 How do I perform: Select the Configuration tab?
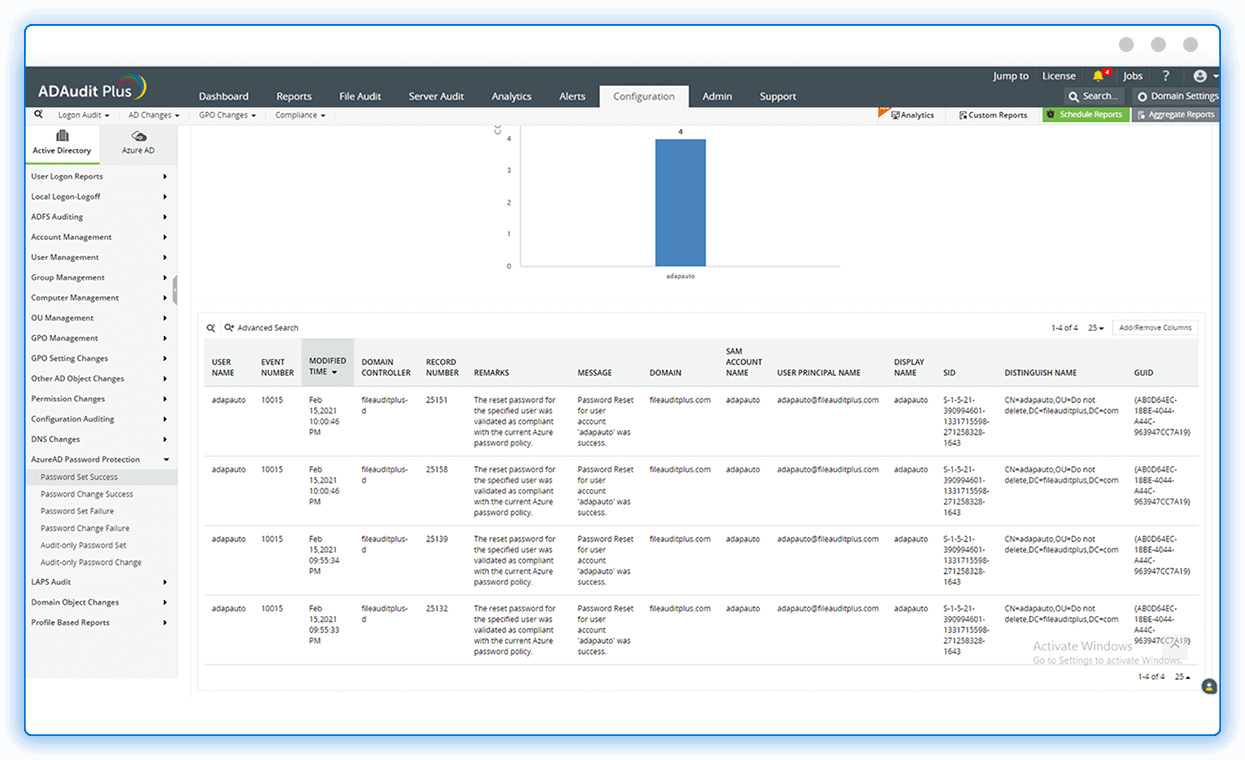pos(644,96)
